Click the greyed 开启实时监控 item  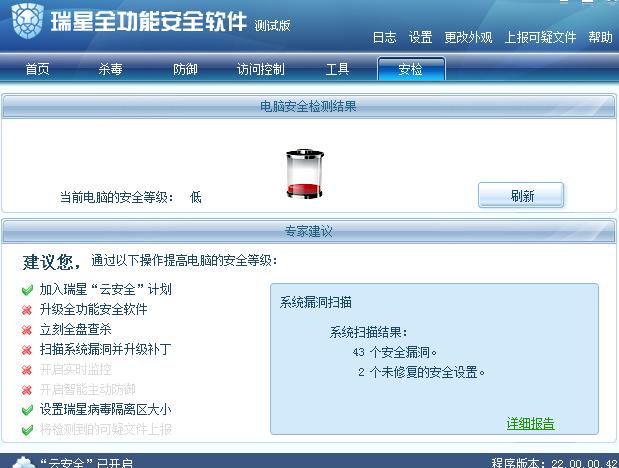75,370
